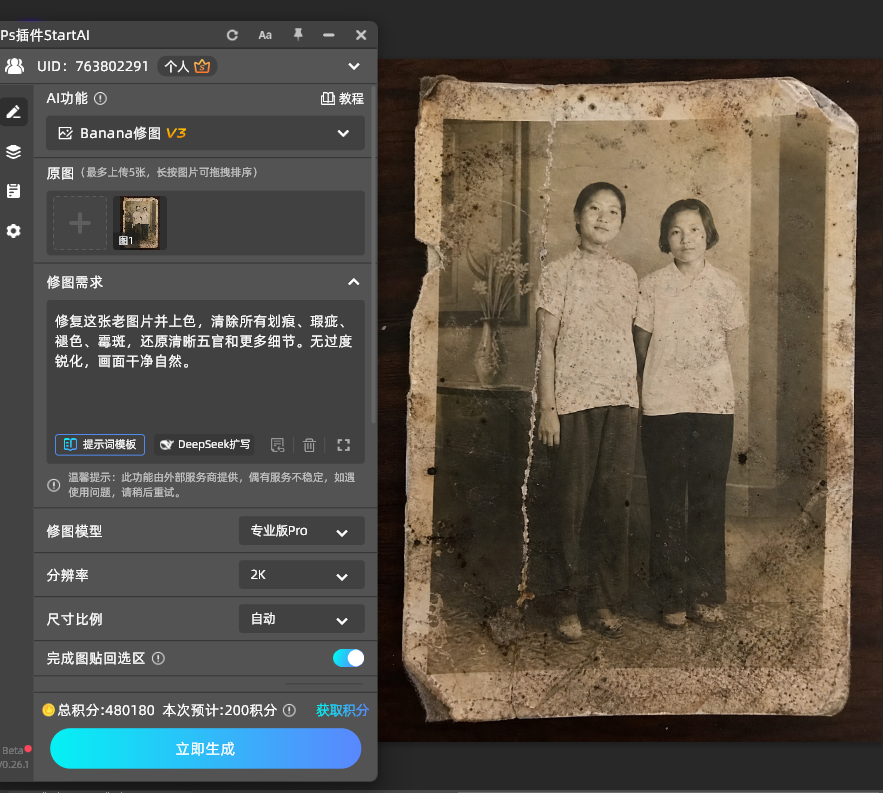Open the layers tab in the sidebar

[14, 152]
